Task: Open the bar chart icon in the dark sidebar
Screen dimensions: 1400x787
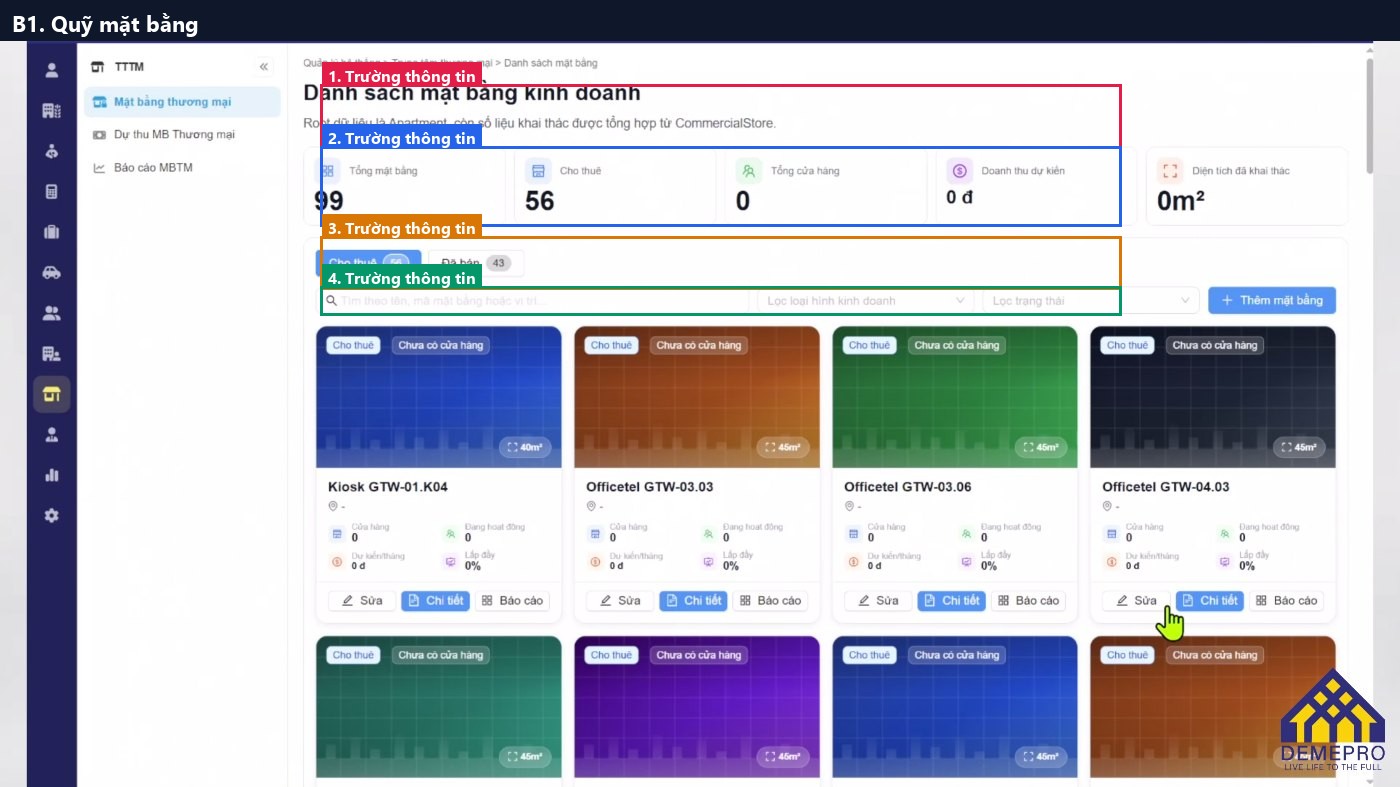Action: pyautogui.click(x=51, y=475)
